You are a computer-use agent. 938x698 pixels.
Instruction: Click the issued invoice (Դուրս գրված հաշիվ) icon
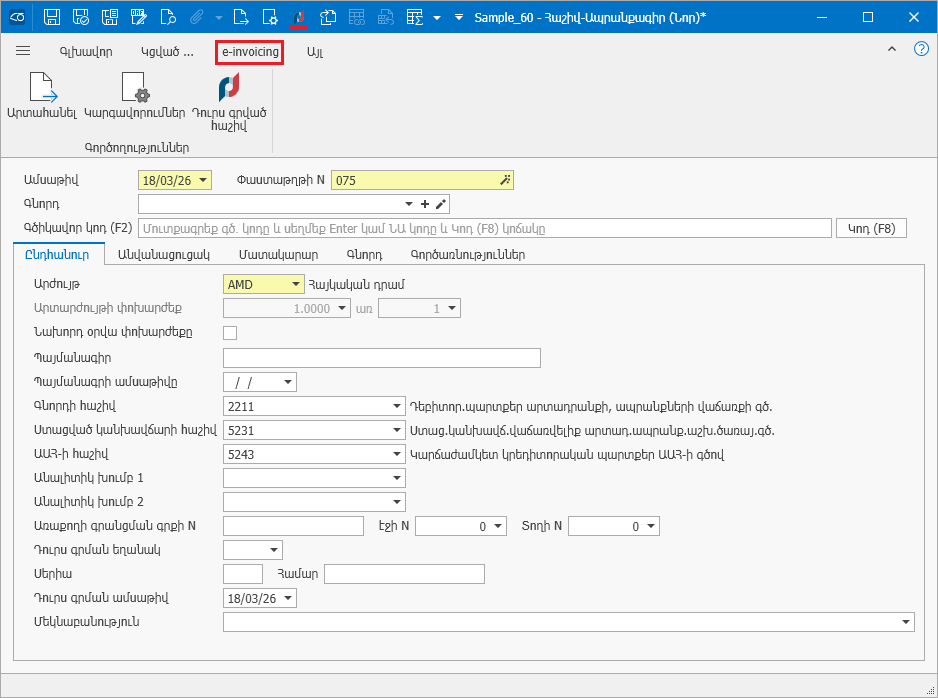point(229,90)
